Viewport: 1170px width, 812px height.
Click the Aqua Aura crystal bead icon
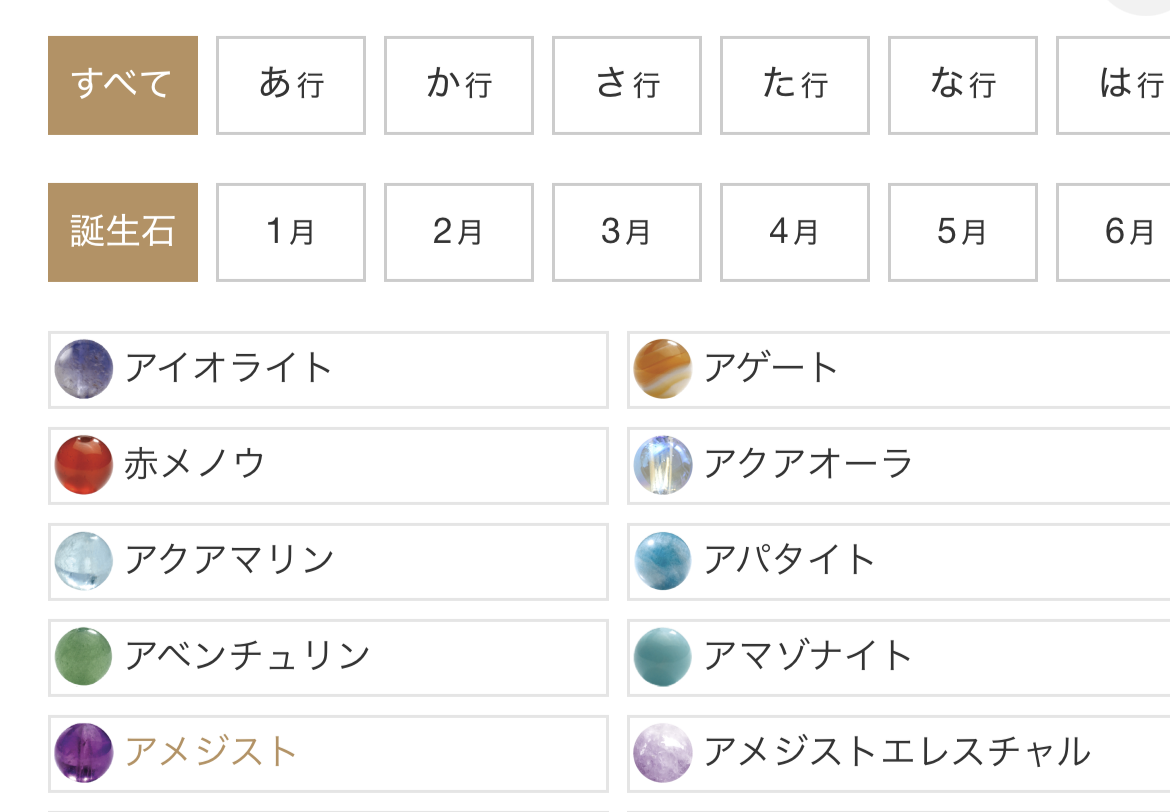tap(663, 465)
